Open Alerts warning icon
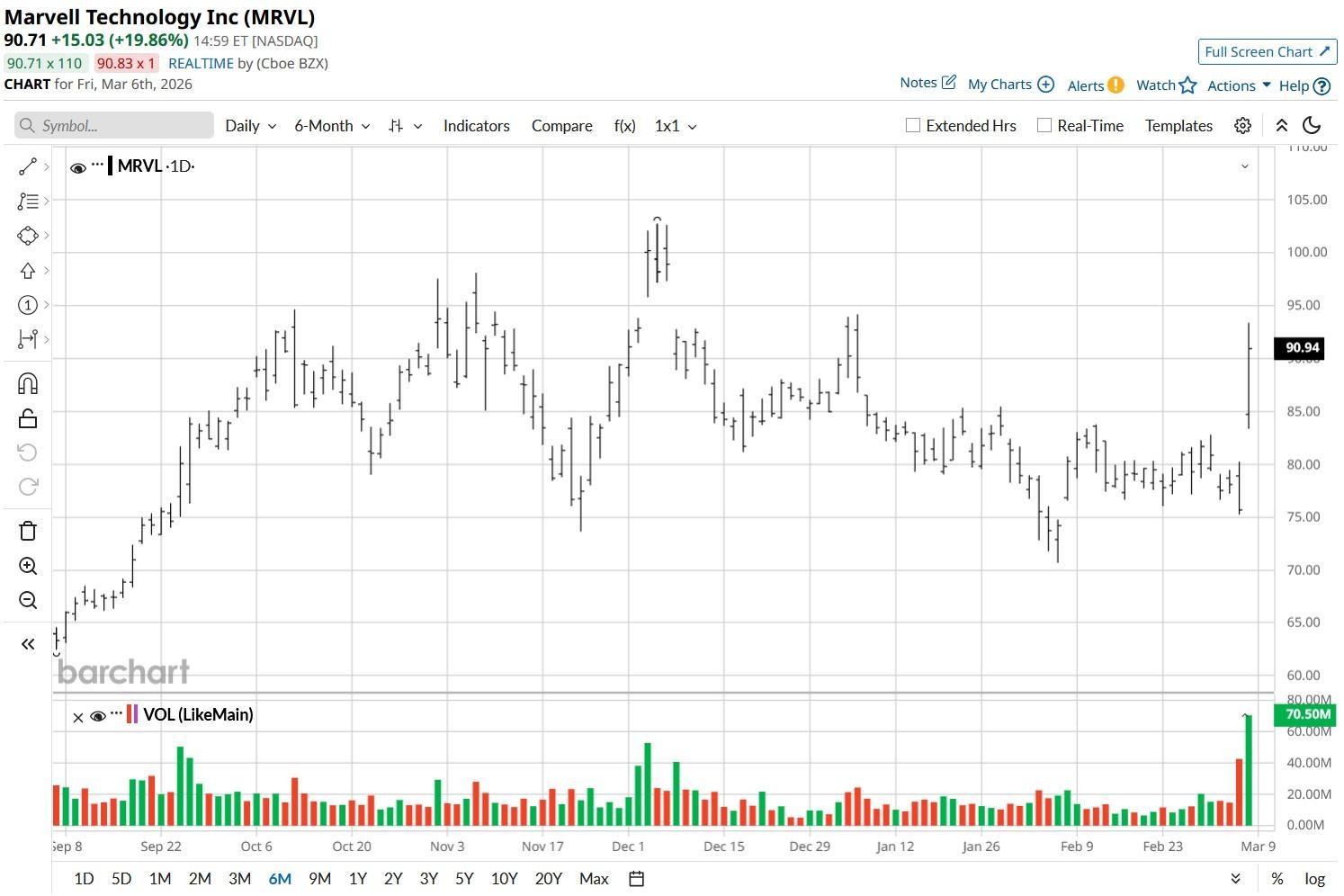The image size is (1344, 896). pos(1116,85)
